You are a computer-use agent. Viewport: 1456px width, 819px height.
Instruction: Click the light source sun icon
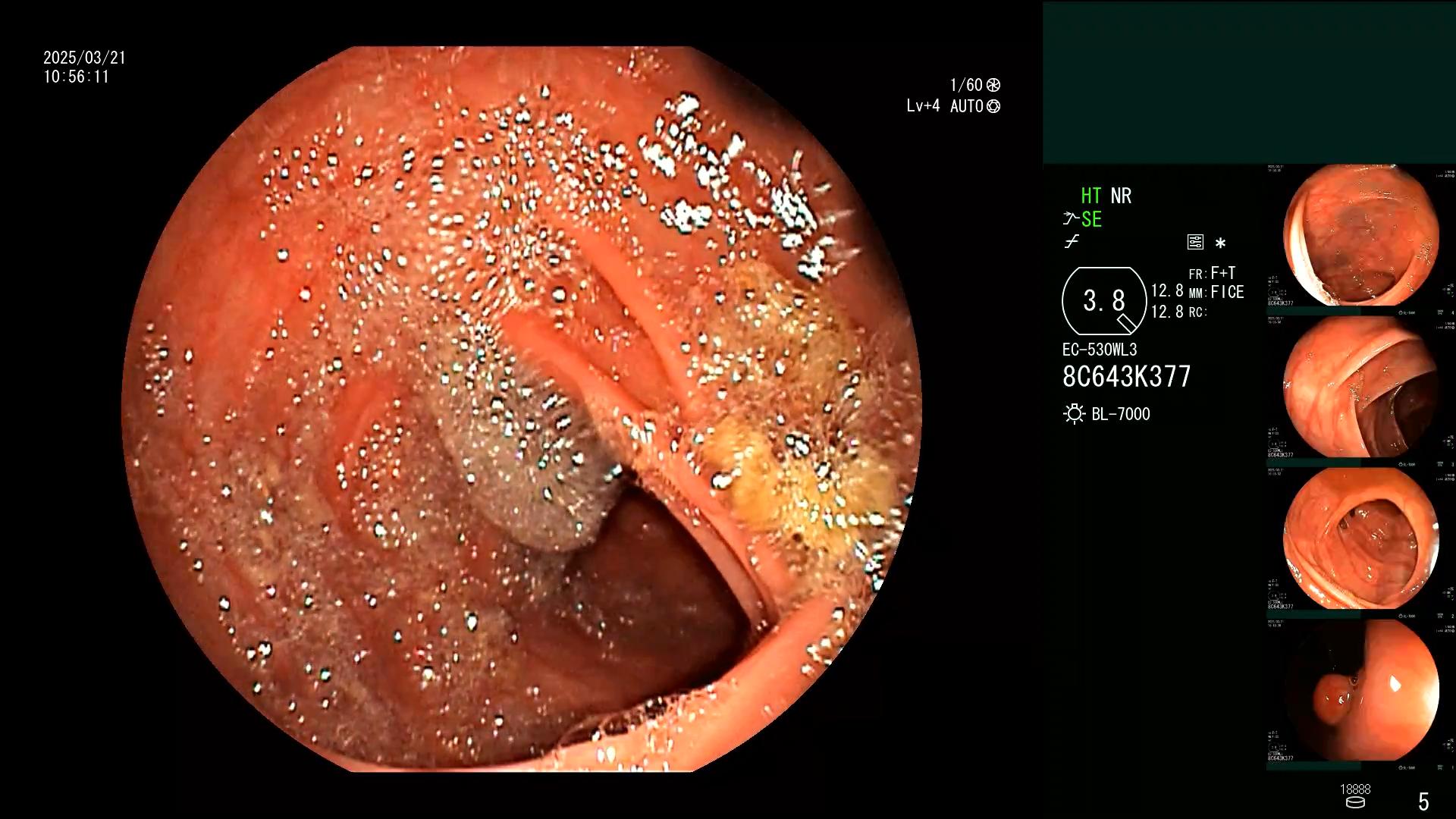[1074, 414]
